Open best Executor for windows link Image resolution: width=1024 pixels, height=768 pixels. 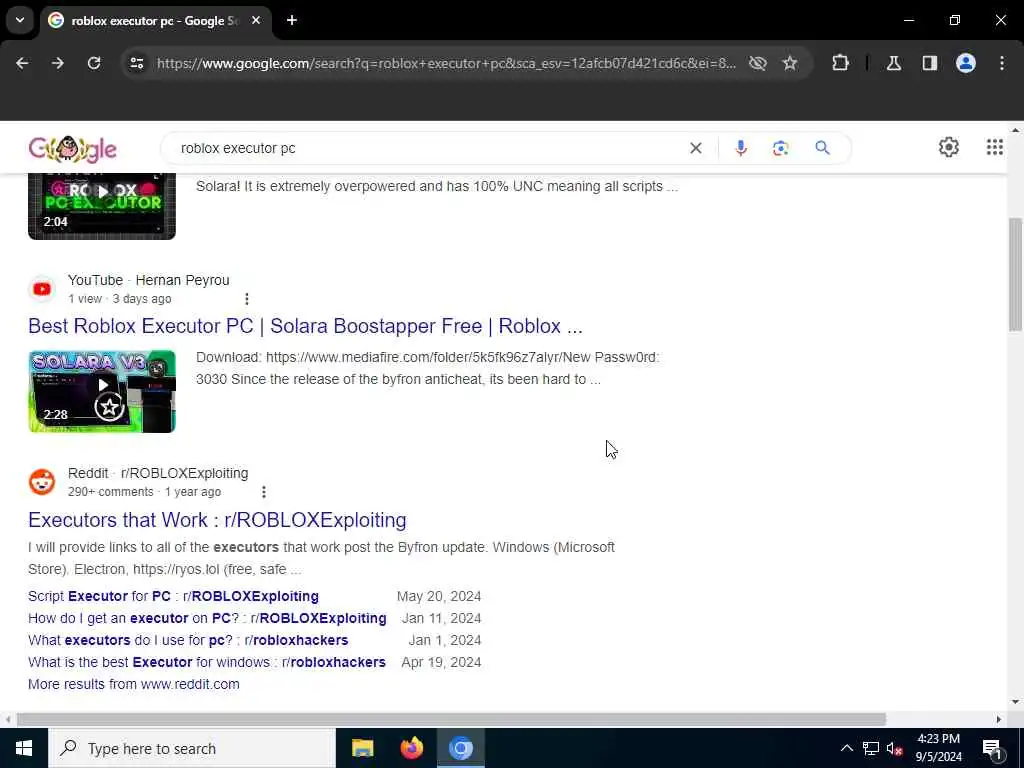coord(206,662)
